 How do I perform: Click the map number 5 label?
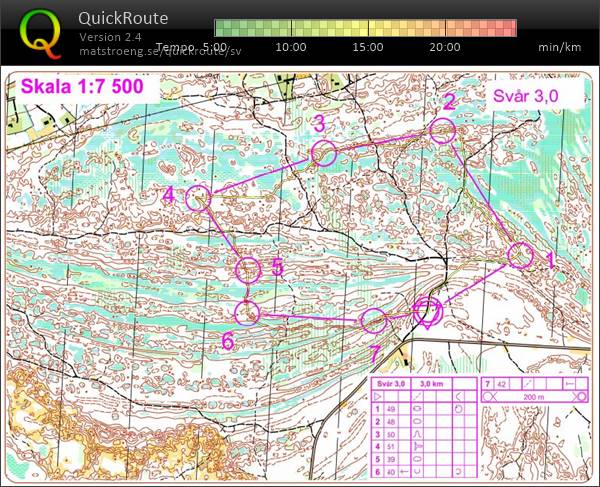(x=278, y=267)
